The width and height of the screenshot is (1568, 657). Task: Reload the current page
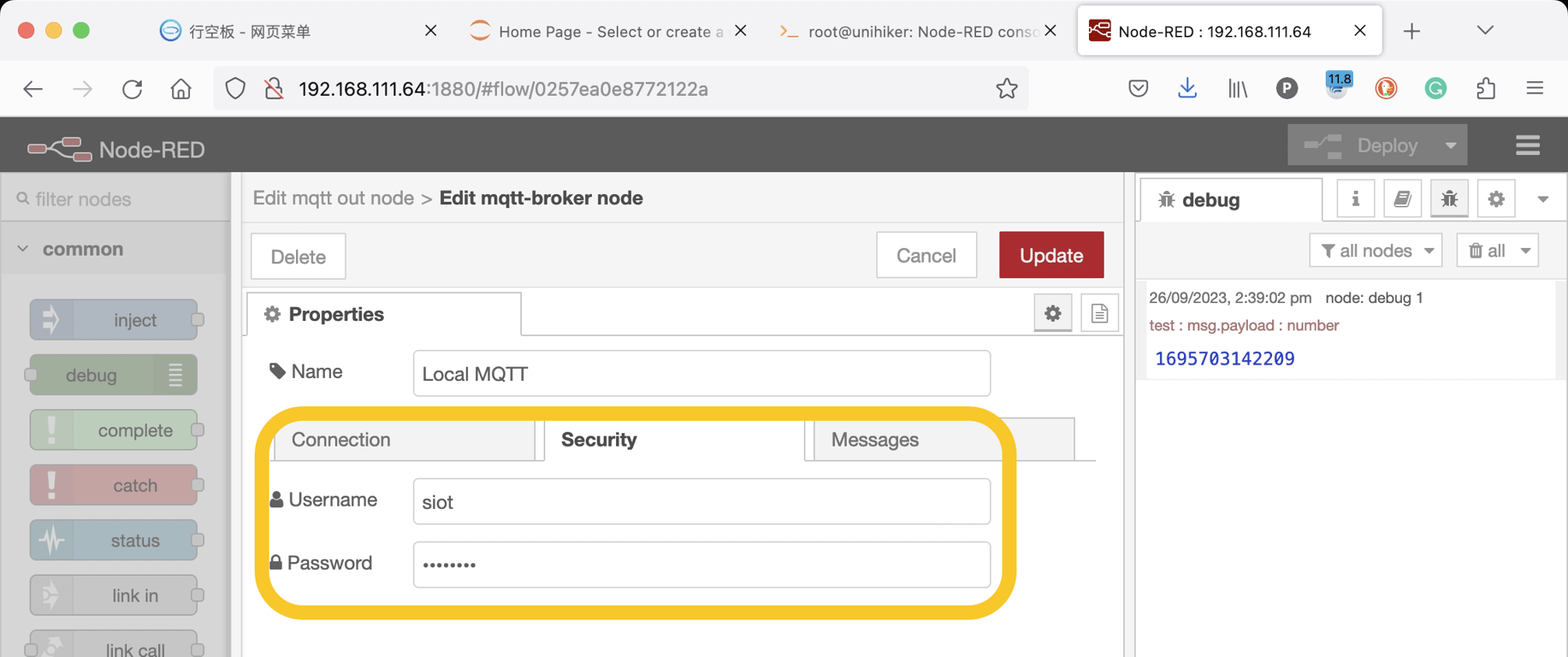coord(132,88)
